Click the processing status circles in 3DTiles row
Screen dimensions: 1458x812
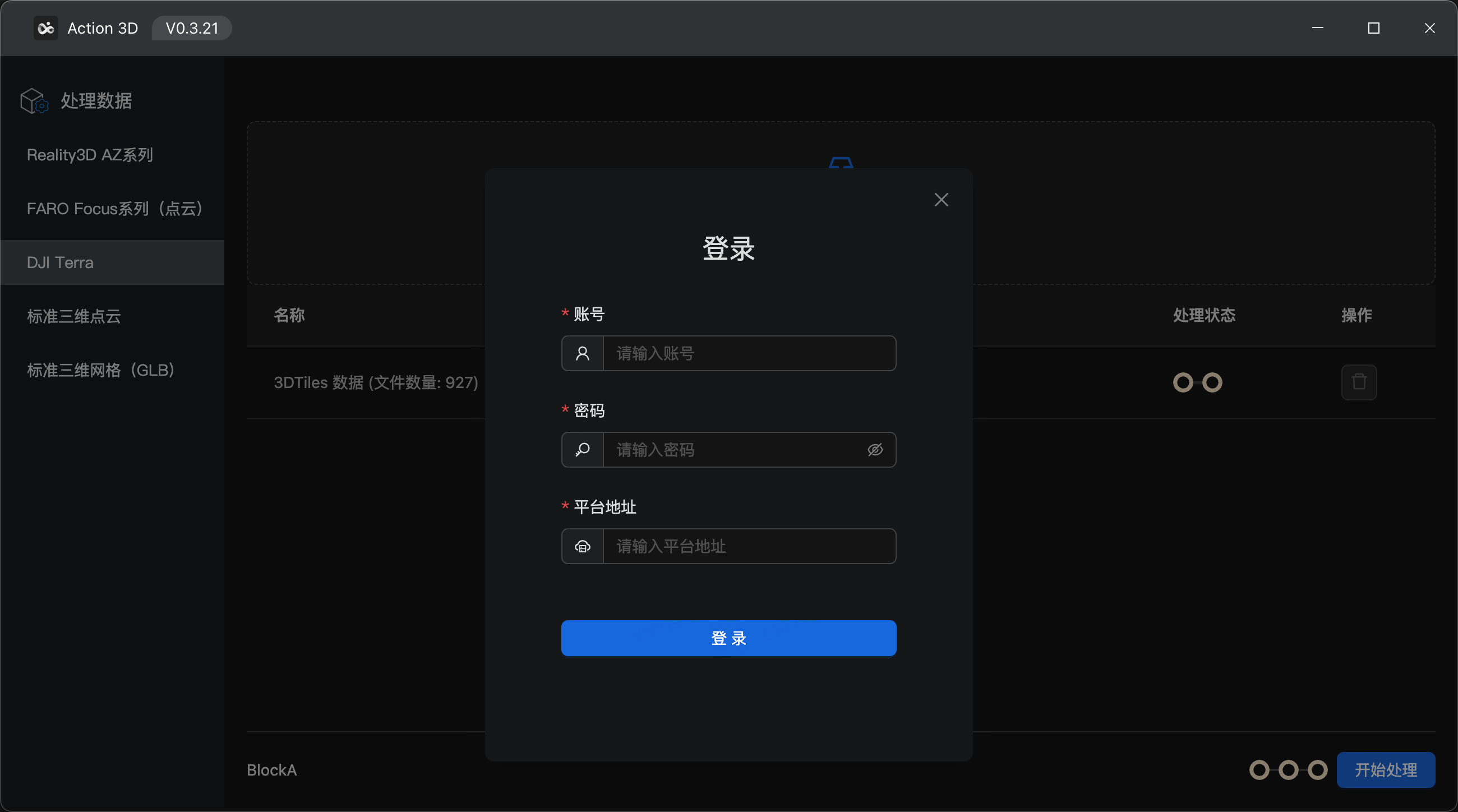point(1197,382)
